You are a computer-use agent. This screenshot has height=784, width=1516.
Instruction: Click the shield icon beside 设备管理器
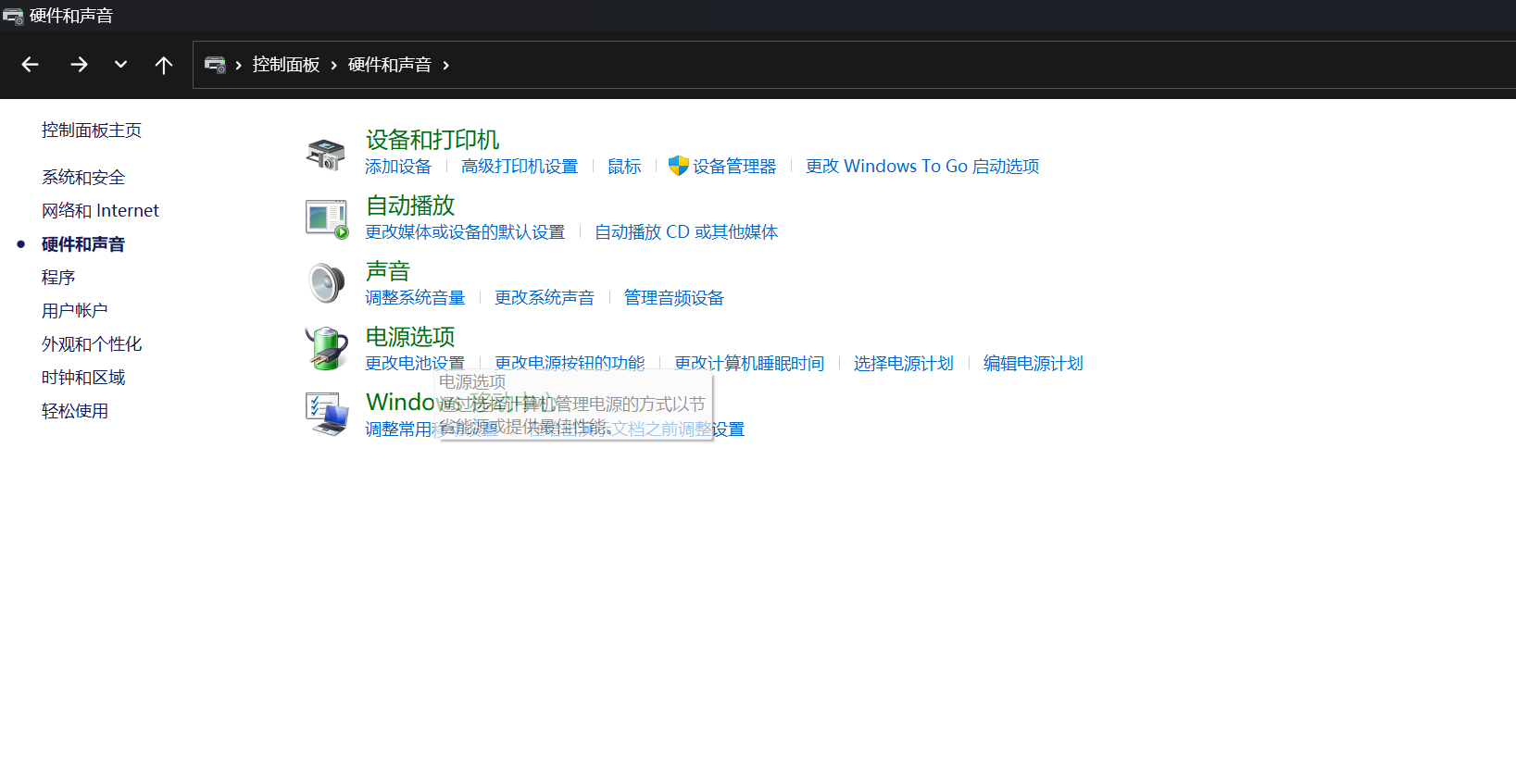pos(679,167)
